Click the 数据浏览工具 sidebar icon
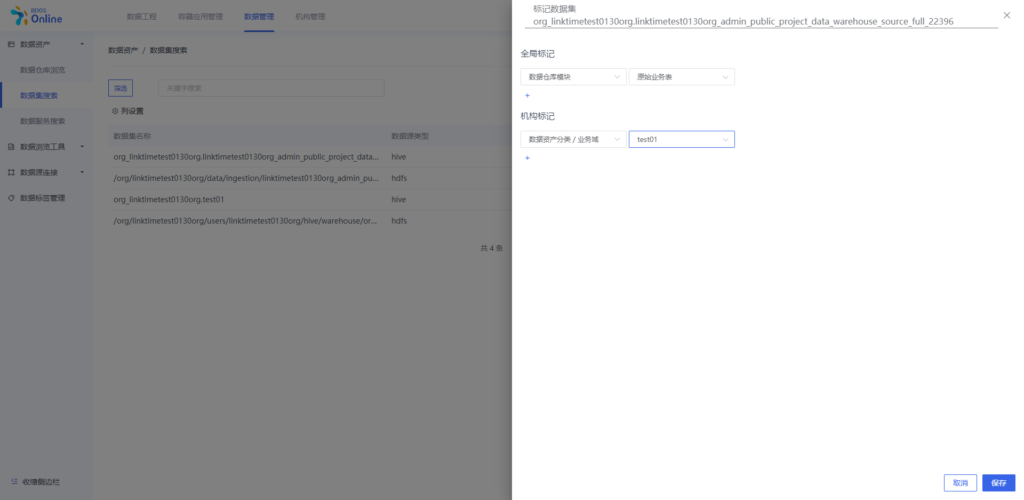The width and height of the screenshot is (1024, 500). tap(11, 147)
